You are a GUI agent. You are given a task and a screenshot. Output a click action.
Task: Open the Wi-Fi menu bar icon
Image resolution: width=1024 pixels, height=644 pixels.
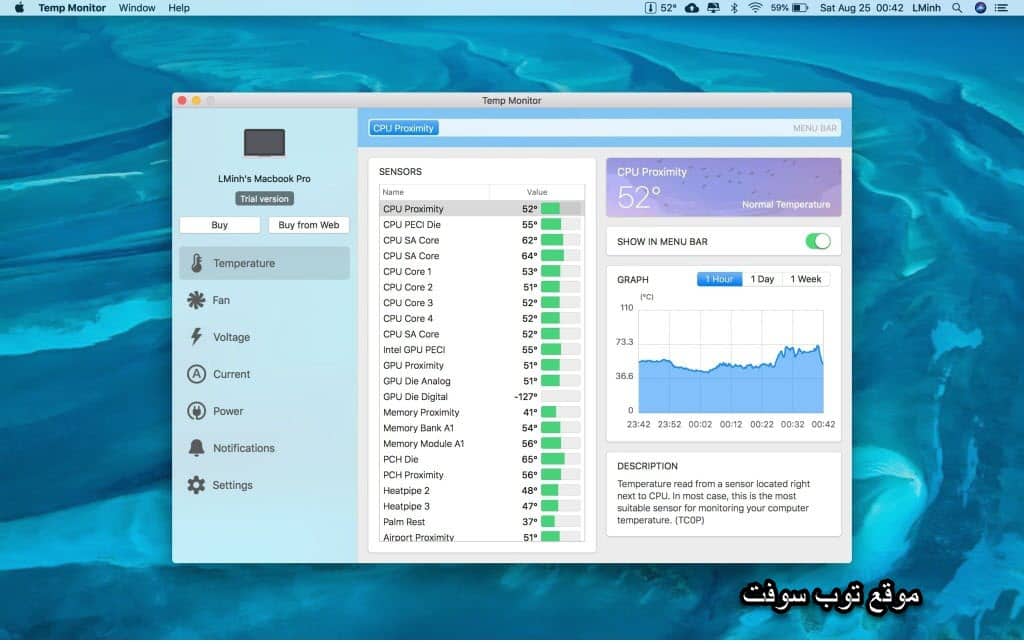pos(755,8)
